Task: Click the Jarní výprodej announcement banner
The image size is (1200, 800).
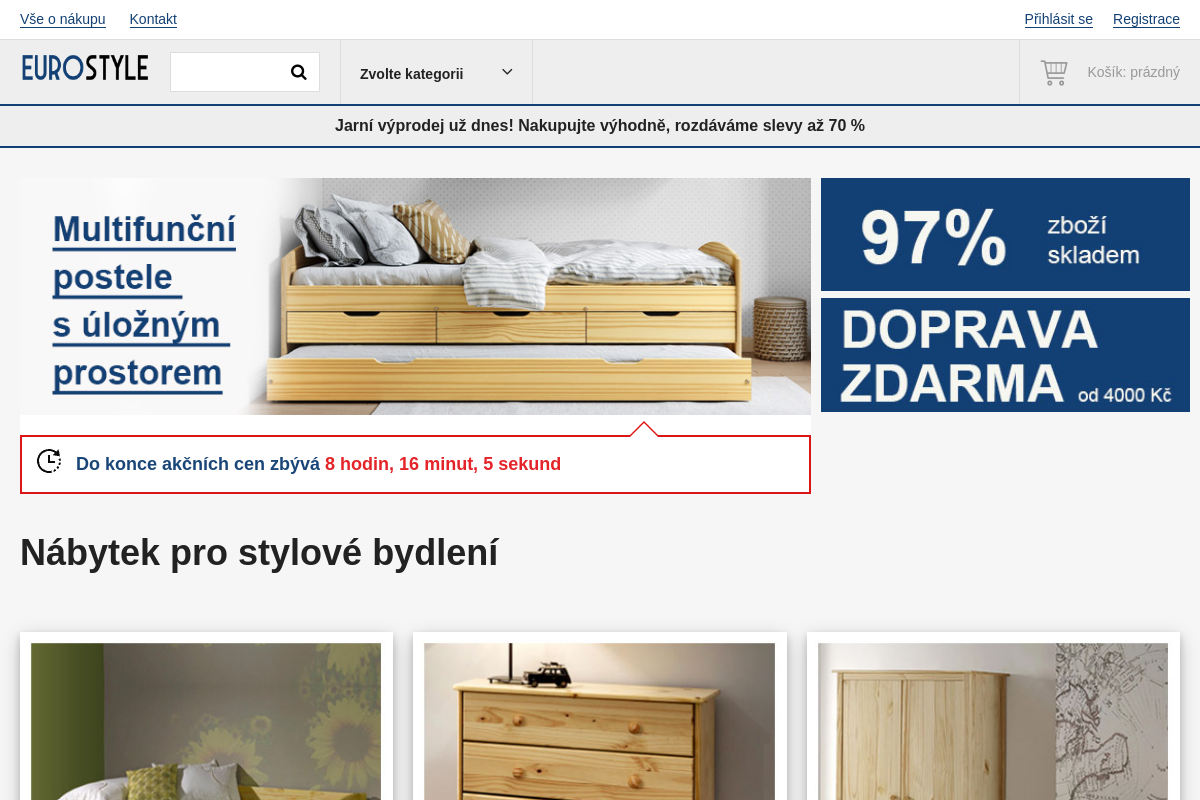Action: [x=600, y=126]
